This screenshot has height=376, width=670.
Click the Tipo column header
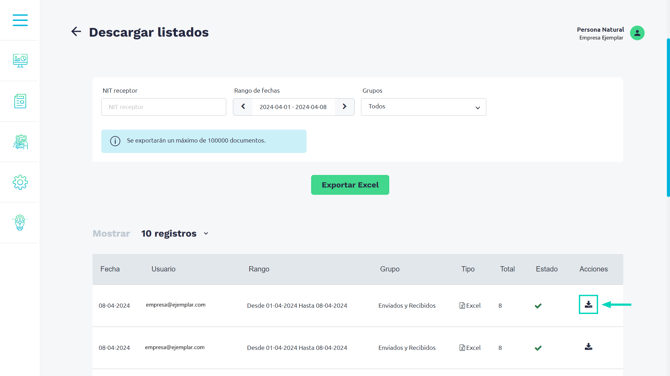[x=468, y=269]
